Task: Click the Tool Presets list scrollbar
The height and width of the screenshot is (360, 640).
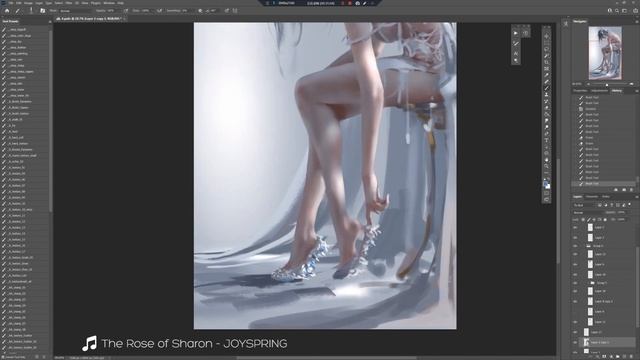Action: (x=51, y=120)
